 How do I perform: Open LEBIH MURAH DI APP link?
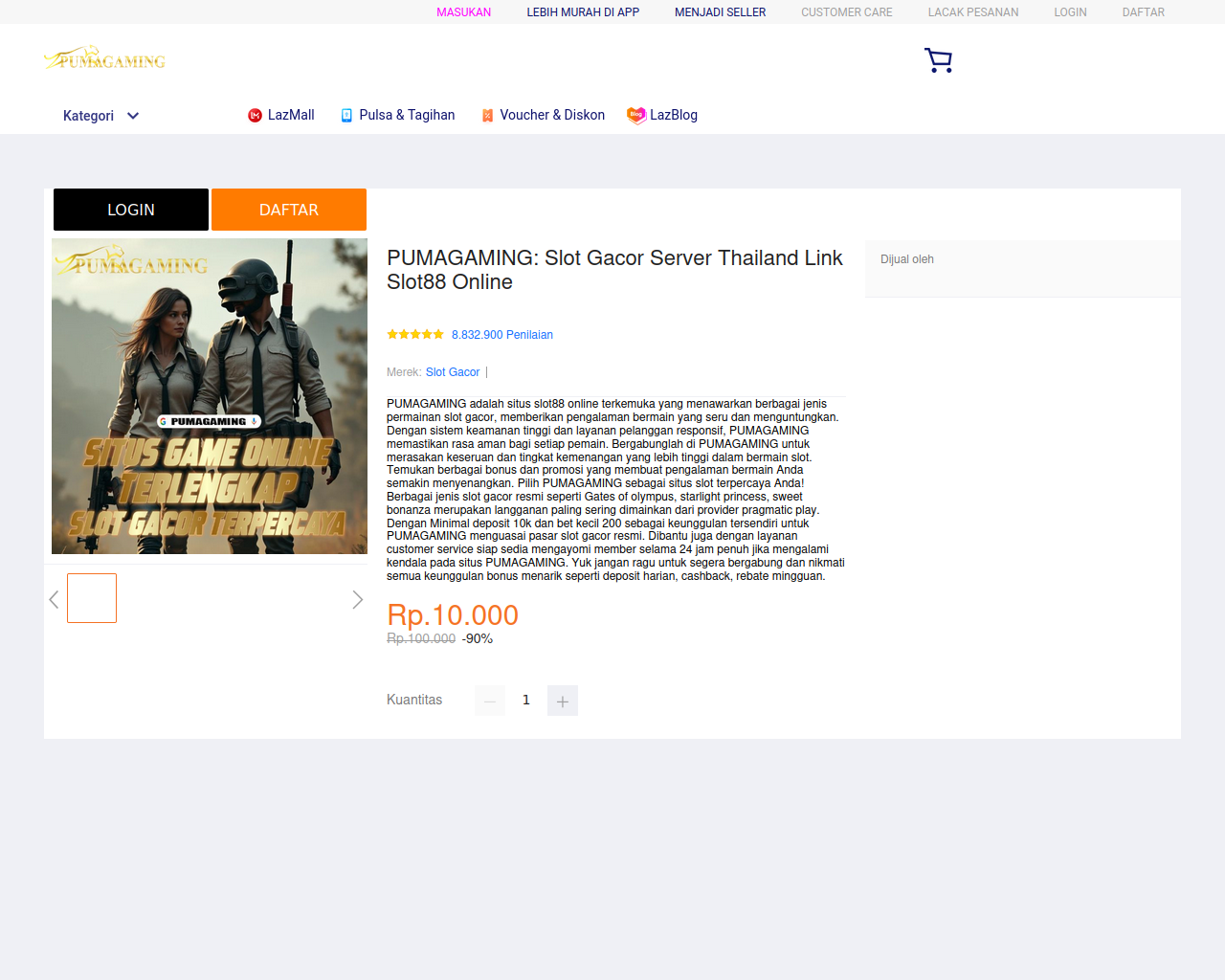[x=583, y=12]
